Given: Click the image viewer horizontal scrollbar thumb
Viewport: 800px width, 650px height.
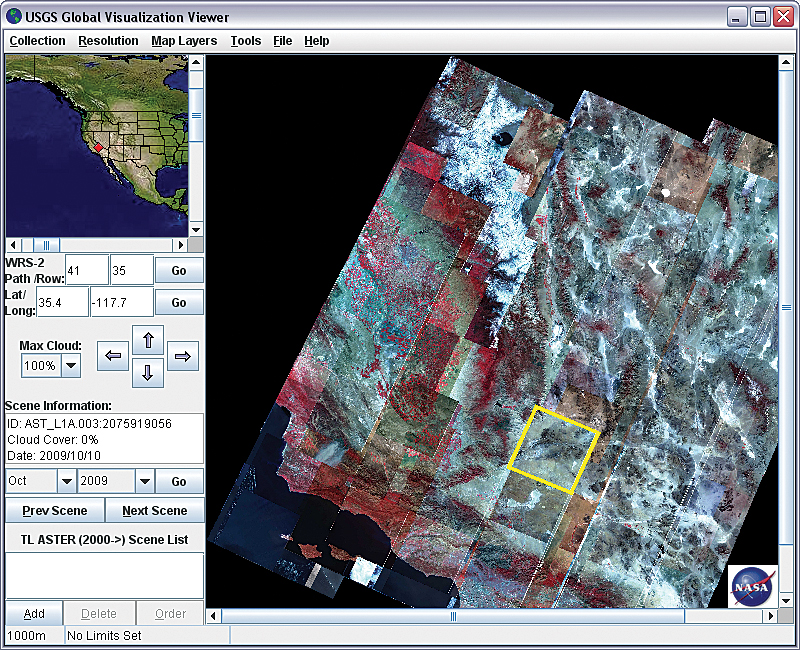Looking at the screenshot, I should [453, 616].
